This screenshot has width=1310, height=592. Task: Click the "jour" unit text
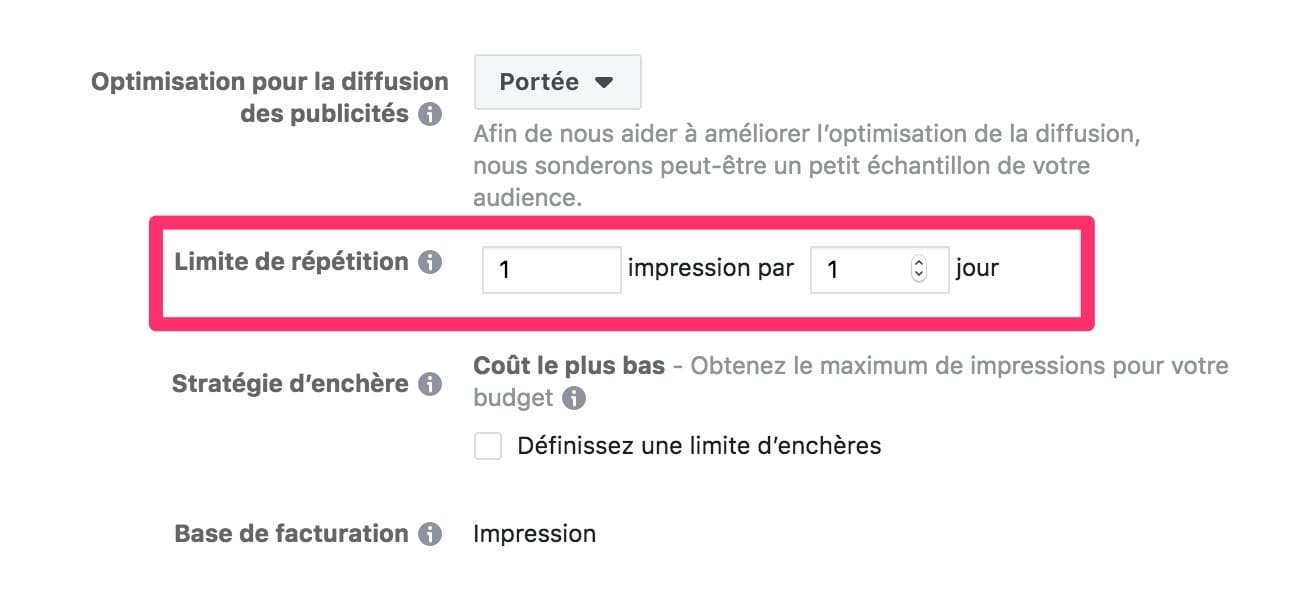[x=977, y=269]
